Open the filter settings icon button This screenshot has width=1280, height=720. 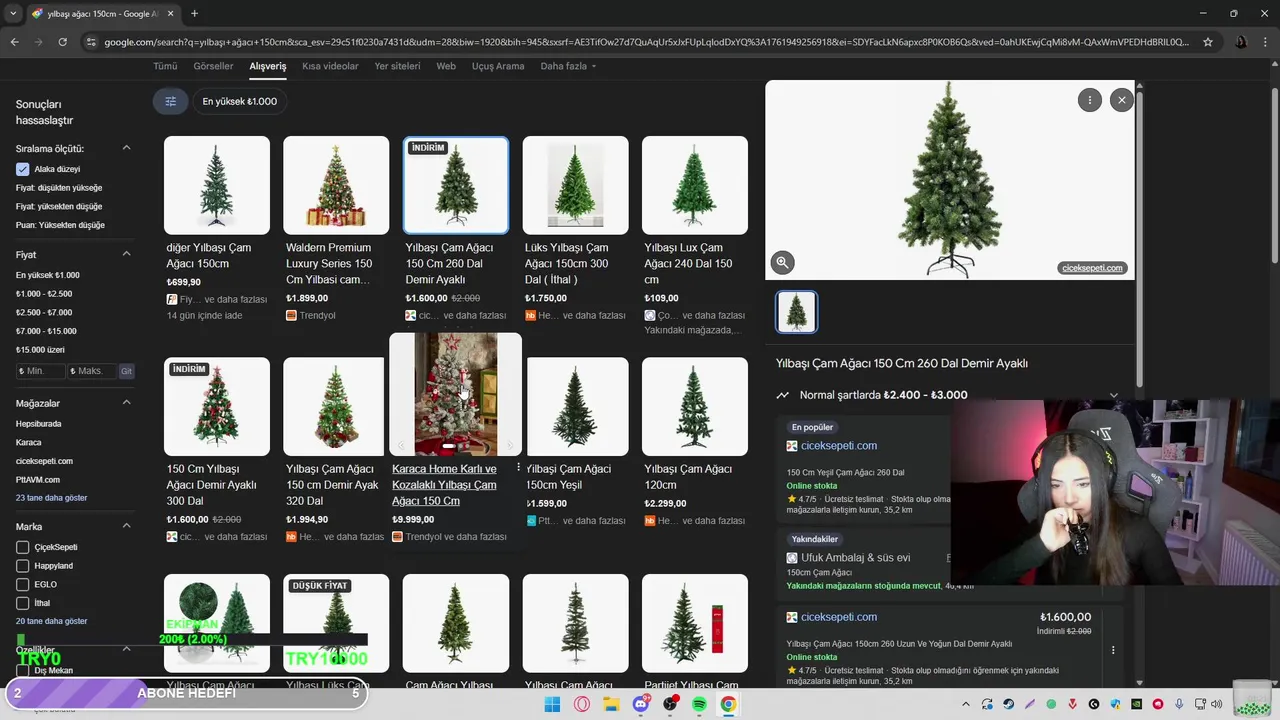coord(170,101)
